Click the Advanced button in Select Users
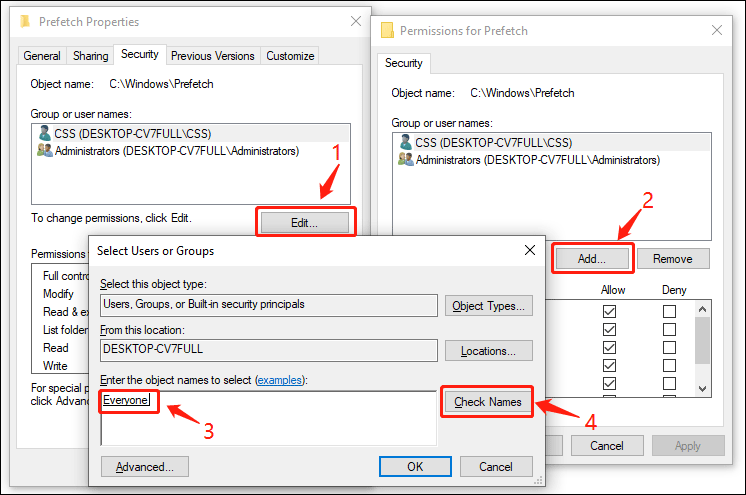The width and height of the screenshot is (746, 495). 144,467
